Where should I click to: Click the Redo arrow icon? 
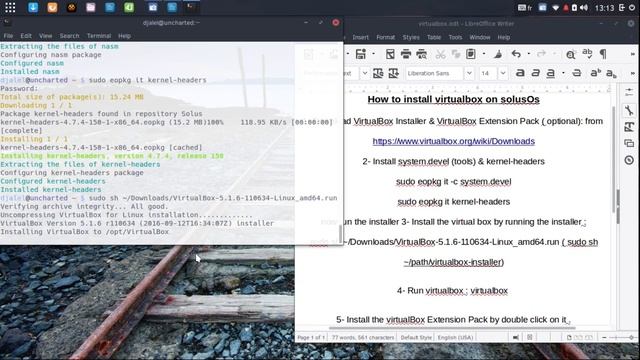pos(541,54)
